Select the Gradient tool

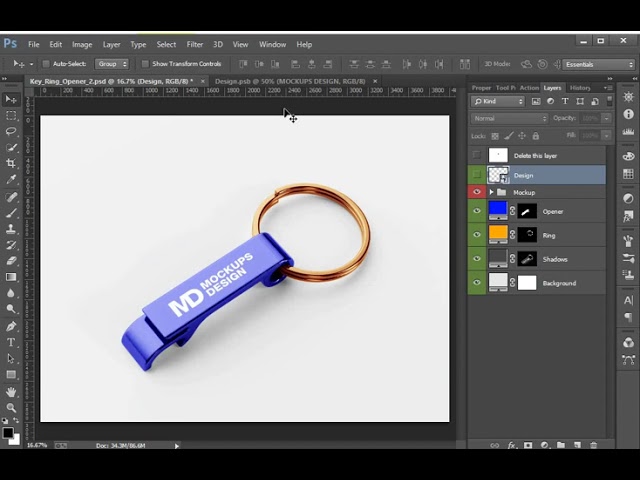point(11,277)
